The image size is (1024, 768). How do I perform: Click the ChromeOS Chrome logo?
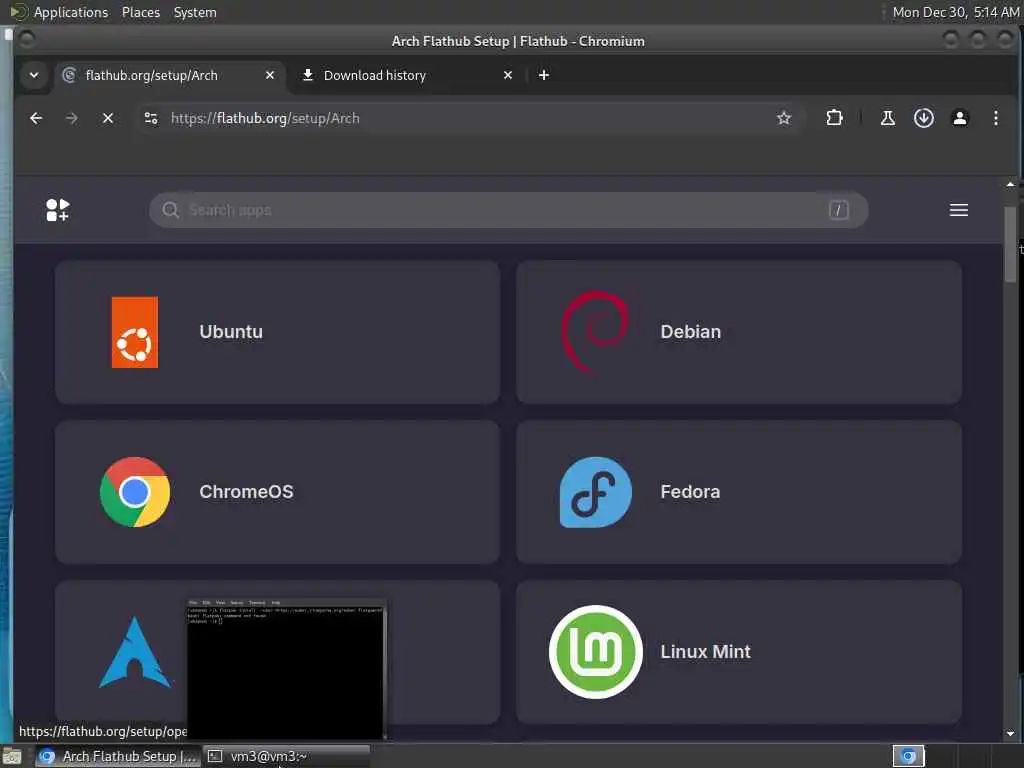coord(135,492)
